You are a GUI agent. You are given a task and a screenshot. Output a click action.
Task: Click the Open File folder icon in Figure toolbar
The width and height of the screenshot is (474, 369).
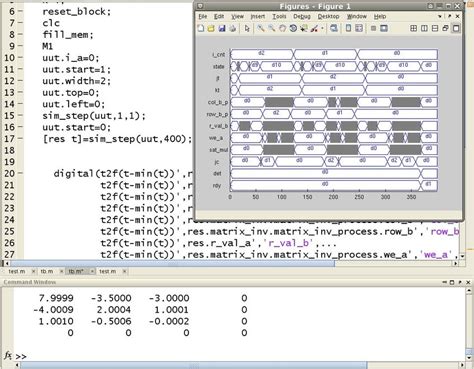click(x=211, y=29)
